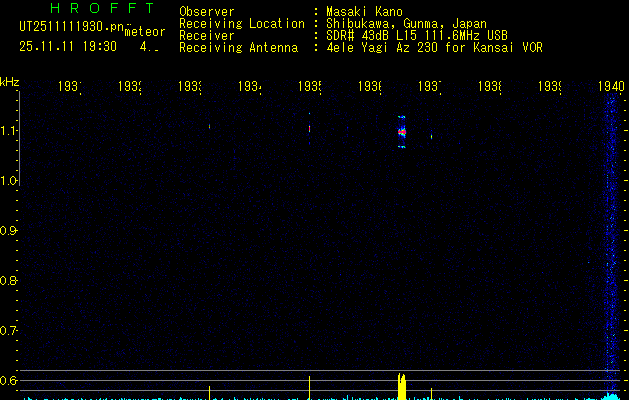The height and width of the screenshot is (400, 629).
Task: Click the 1.1 kHz axis label
Action: tap(8, 131)
